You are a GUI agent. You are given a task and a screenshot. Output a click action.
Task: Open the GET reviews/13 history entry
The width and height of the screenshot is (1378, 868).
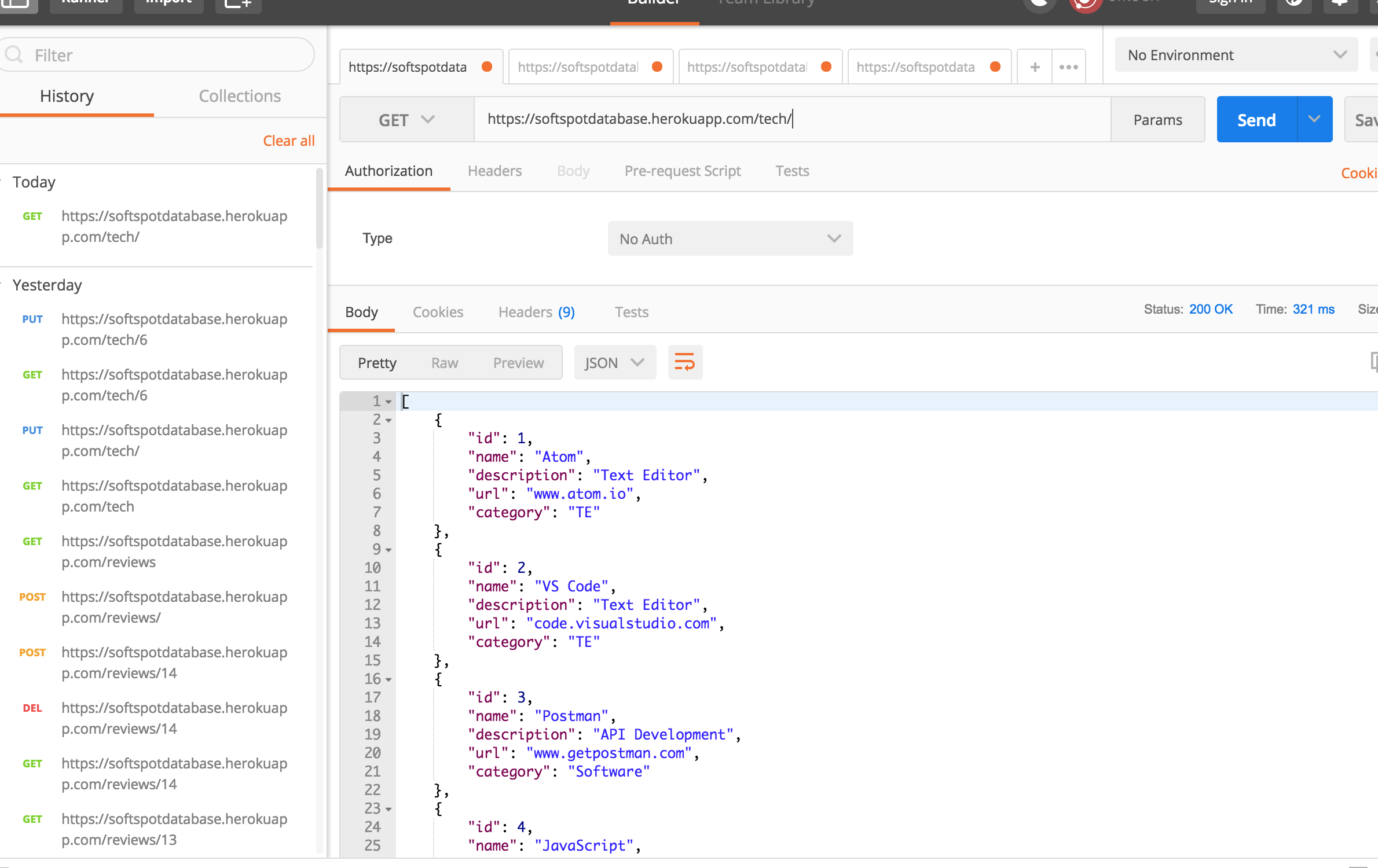click(x=156, y=829)
